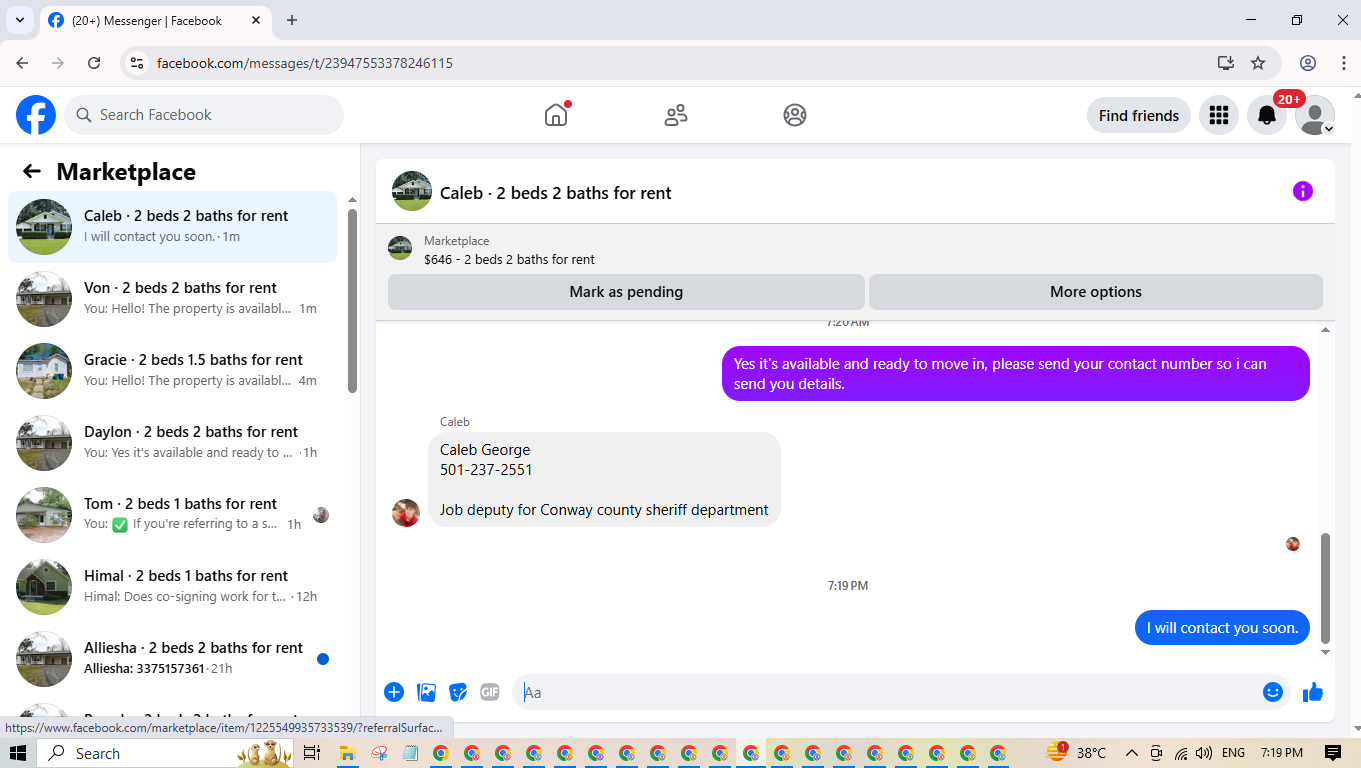Open weather widget showing 38°C
This screenshot has width=1361, height=768.
coord(1077,753)
